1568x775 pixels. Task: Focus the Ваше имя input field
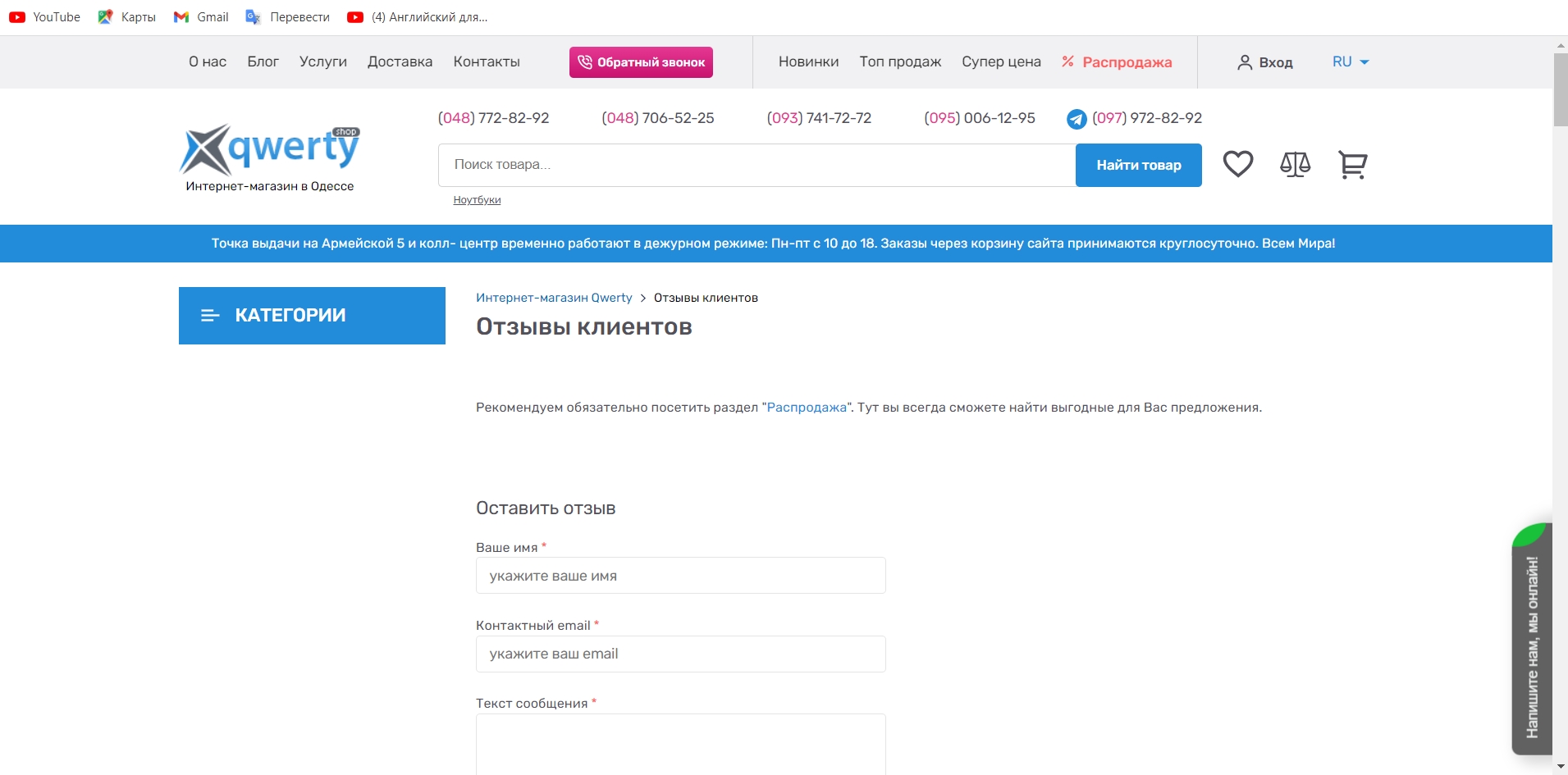tap(680, 576)
